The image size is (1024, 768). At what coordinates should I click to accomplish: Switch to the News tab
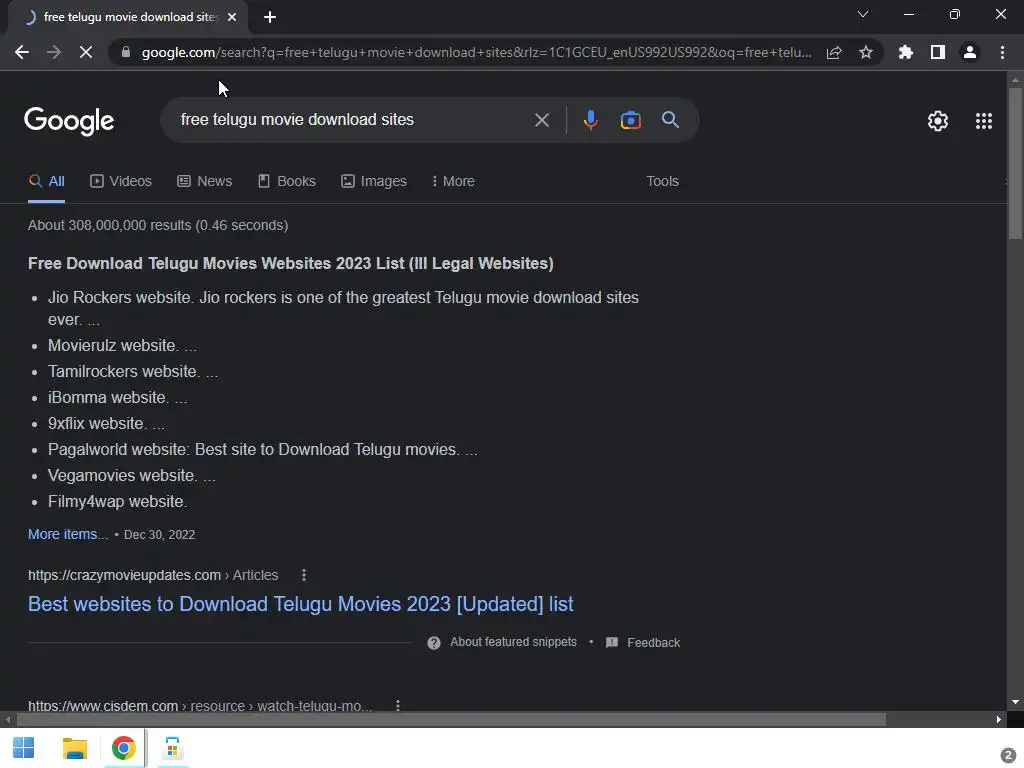204,182
